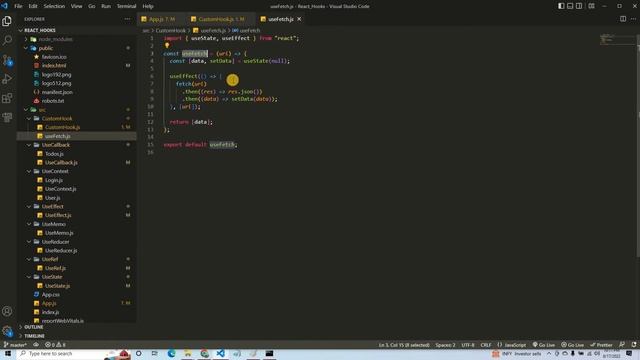Open Windows Start menu
640x360 pixels.
(x=7, y=353)
